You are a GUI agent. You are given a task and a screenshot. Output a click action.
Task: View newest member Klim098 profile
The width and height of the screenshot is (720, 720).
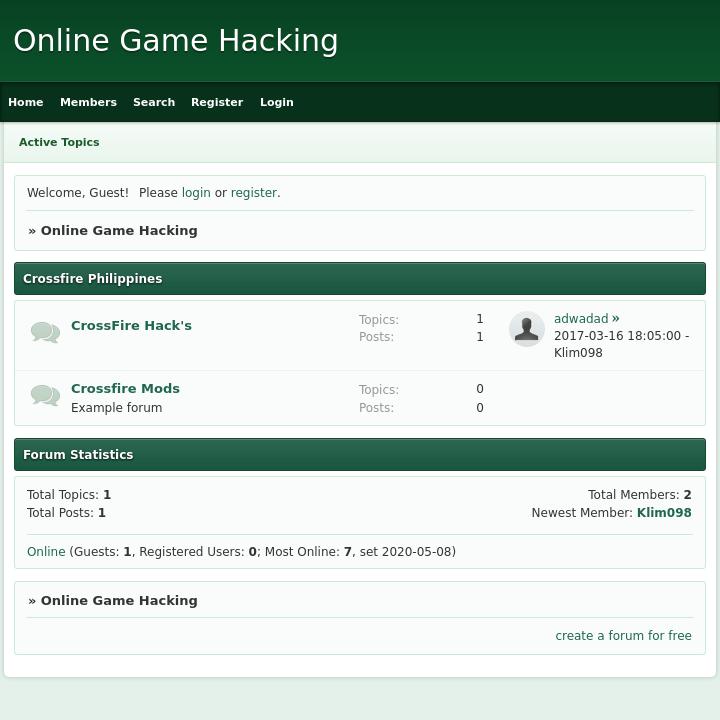click(664, 513)
